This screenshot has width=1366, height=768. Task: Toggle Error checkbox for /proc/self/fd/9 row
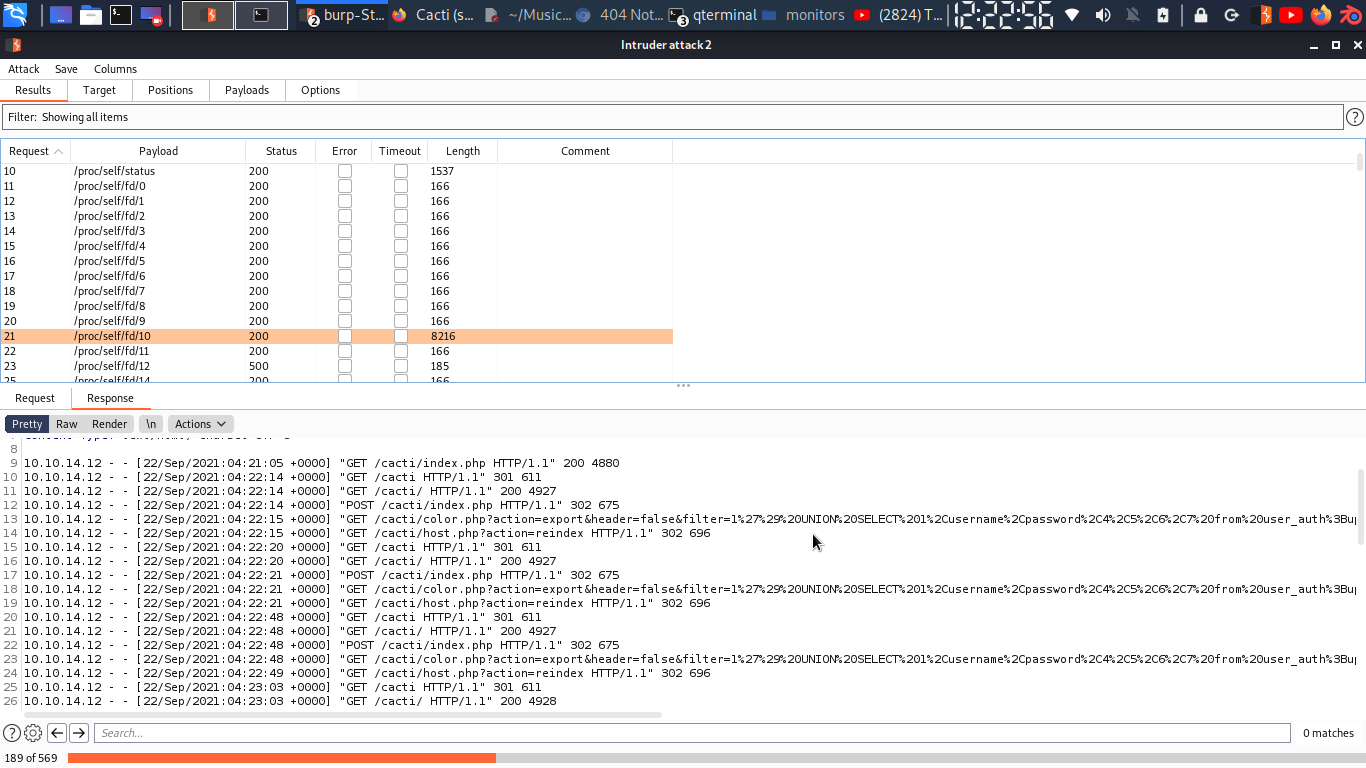(x=345, y=321)
